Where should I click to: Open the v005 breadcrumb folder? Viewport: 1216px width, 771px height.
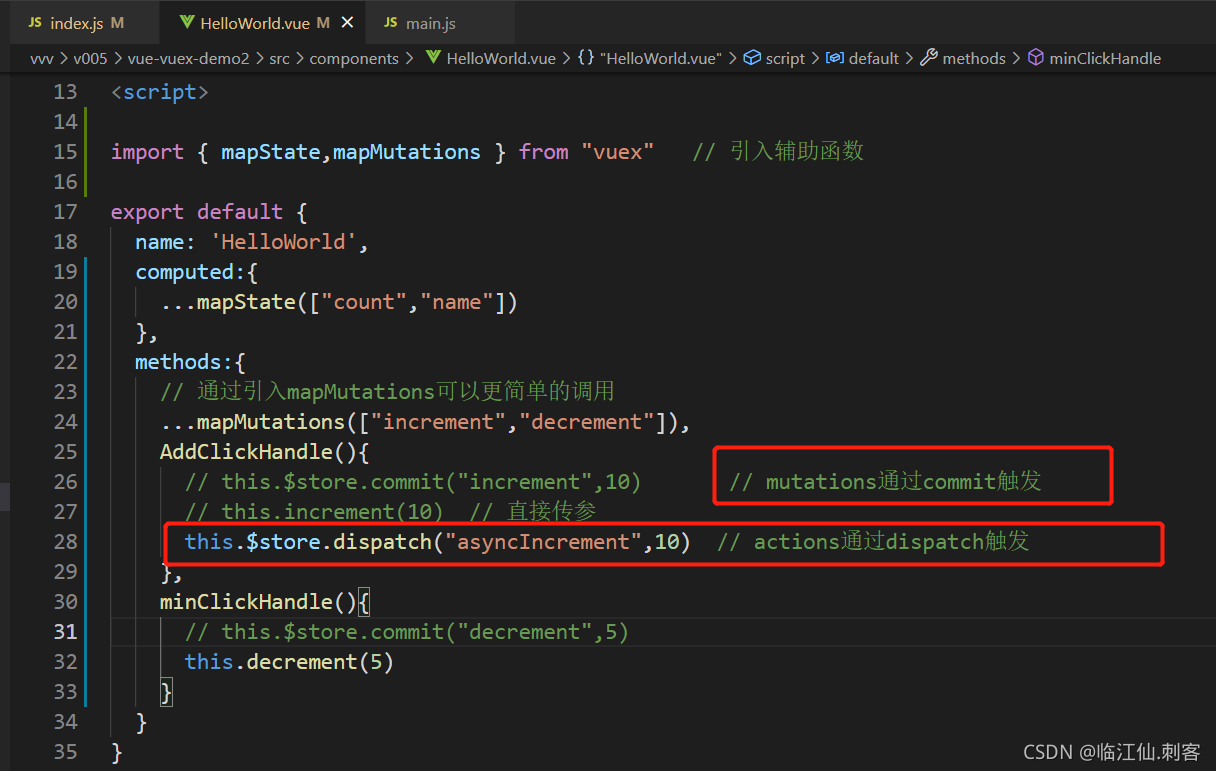(x=91, y=58)
